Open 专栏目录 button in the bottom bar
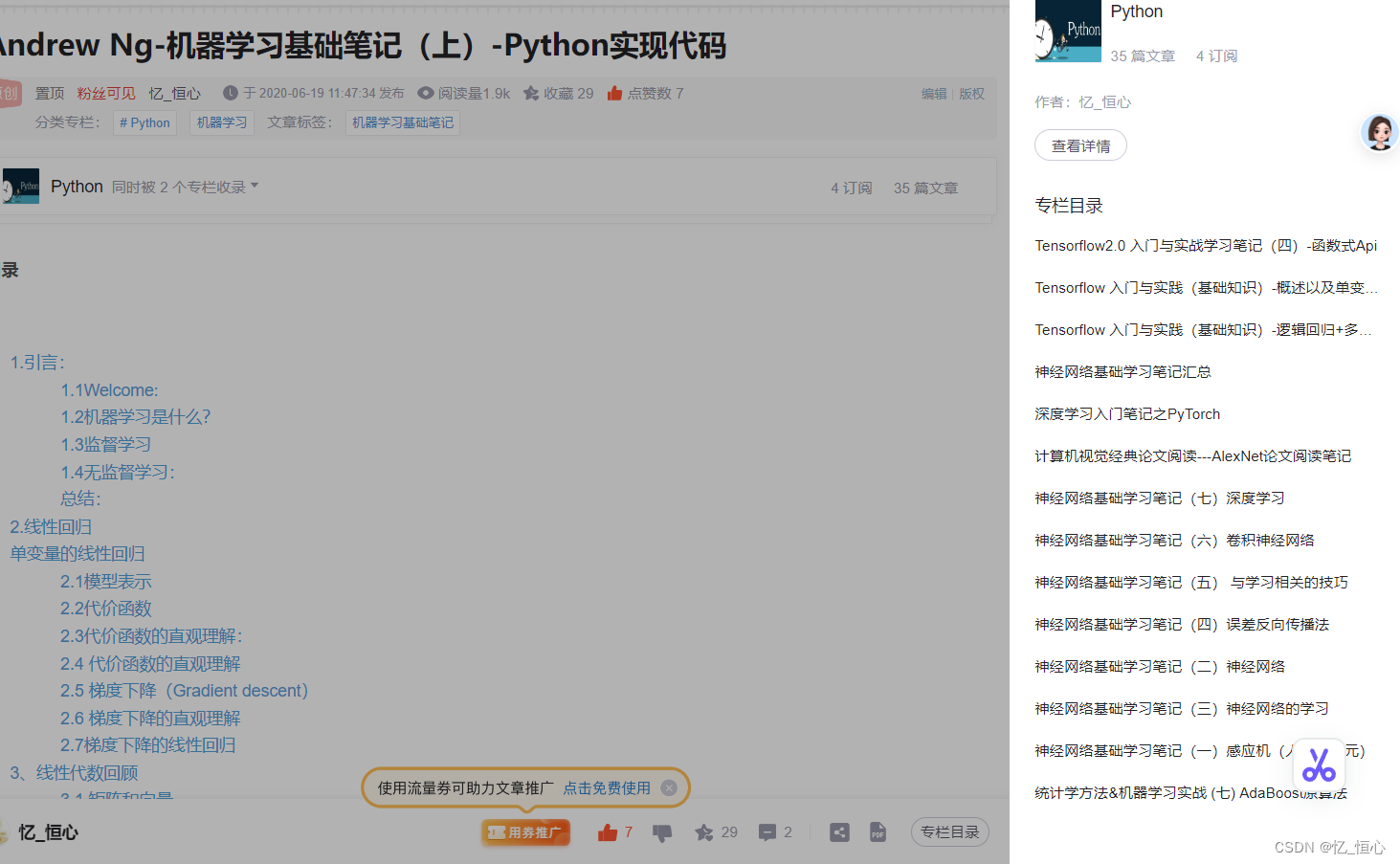 click(949, 832)
